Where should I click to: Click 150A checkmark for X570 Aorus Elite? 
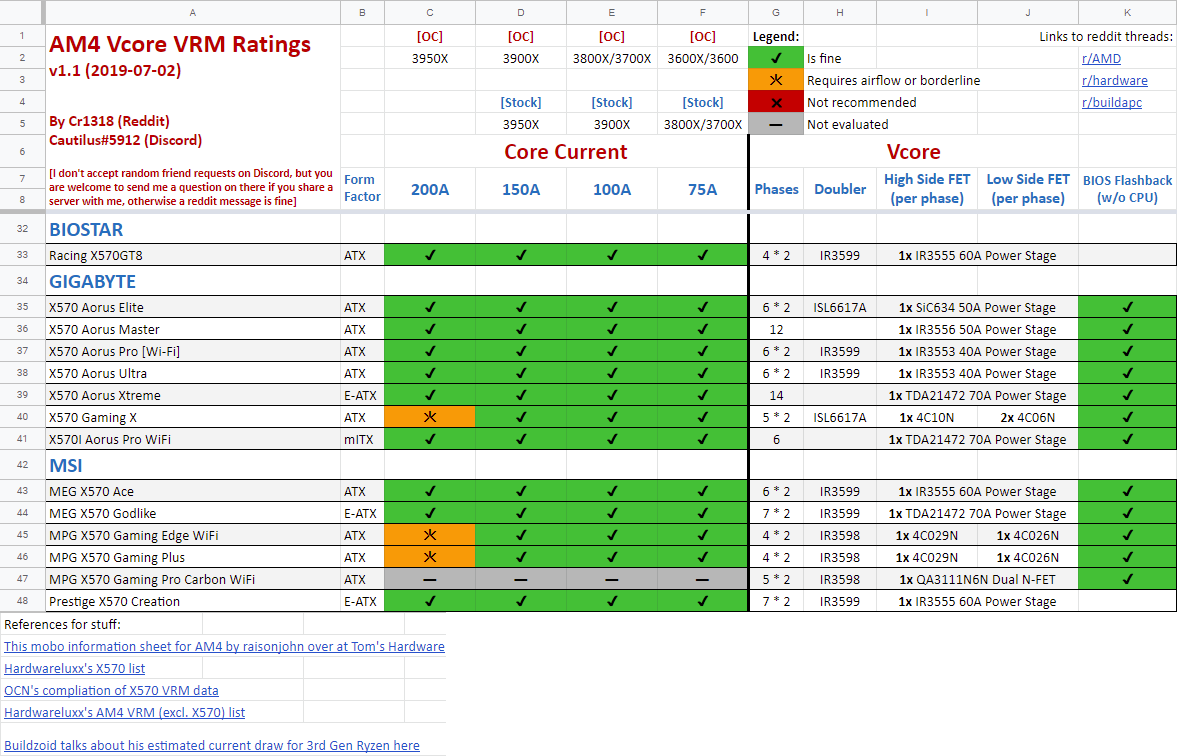[x=521, y=307]
